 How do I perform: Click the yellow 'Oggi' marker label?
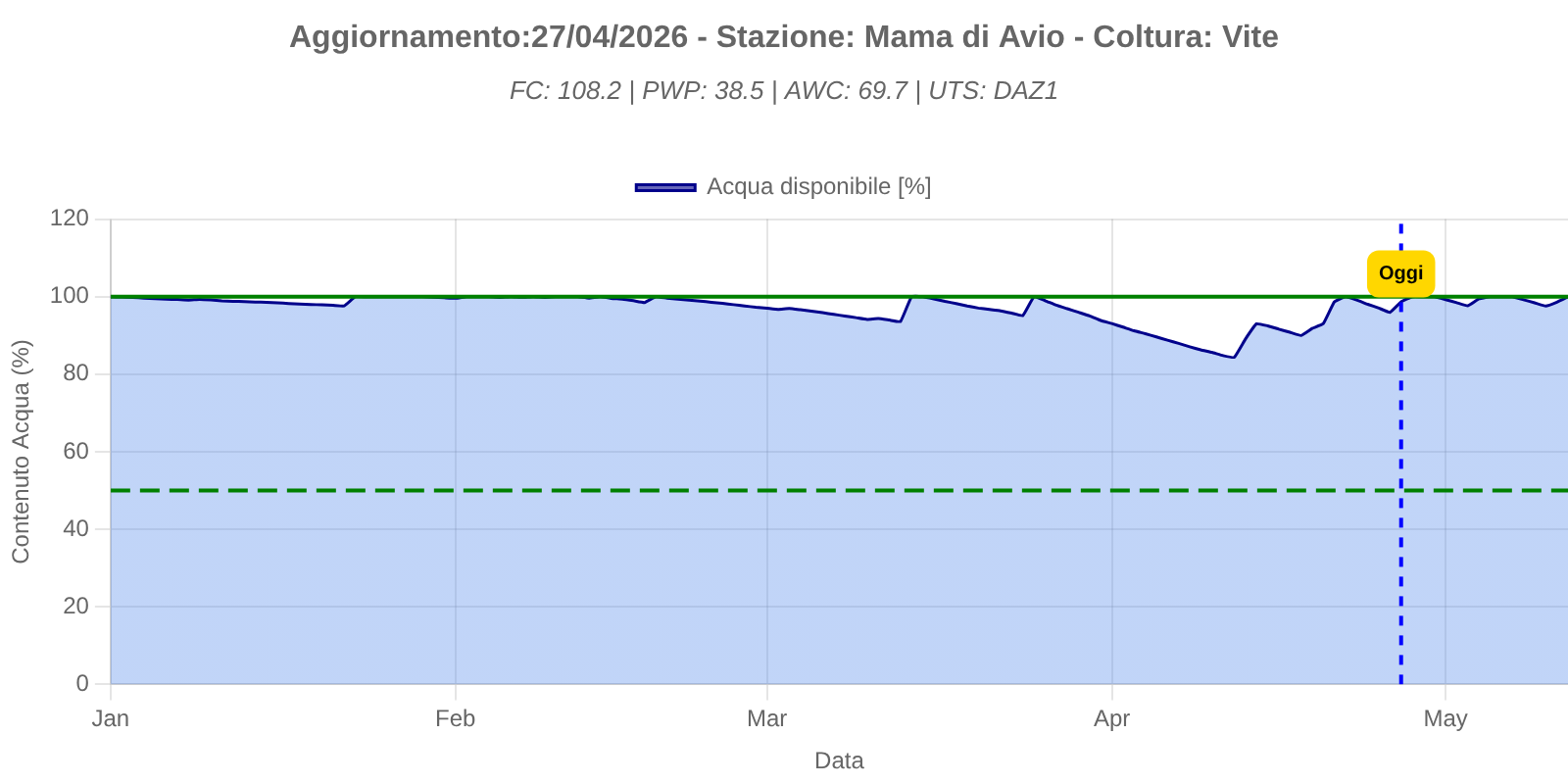click(1400, 273)
